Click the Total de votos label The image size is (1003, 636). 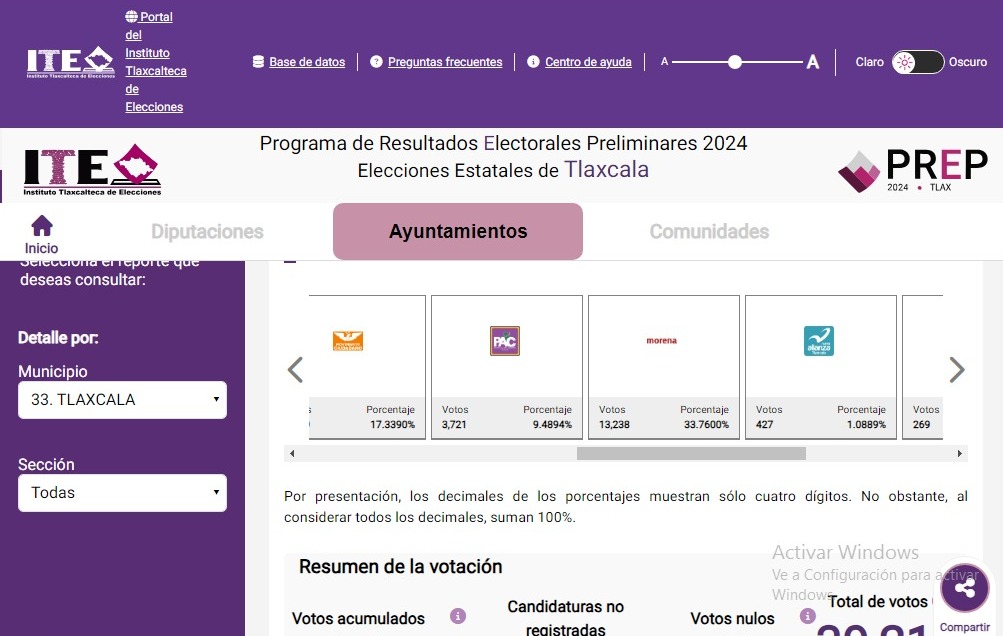coord(878,601)
